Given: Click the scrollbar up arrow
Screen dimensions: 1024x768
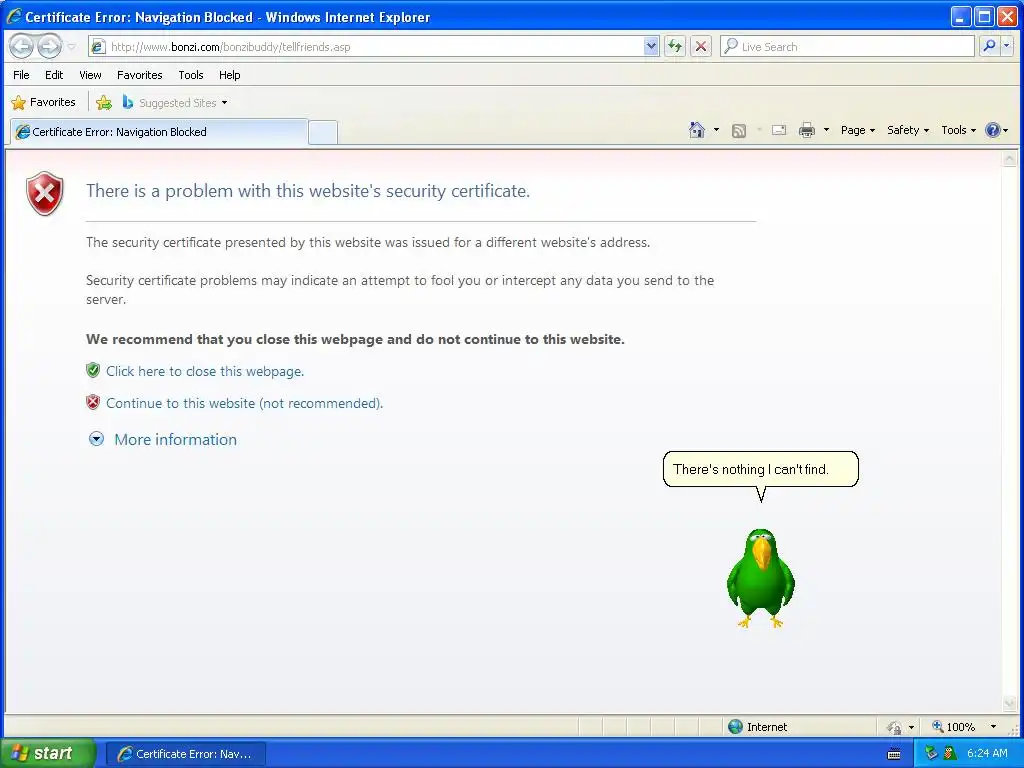Looking at the screenshot, I should point(1010,159).
